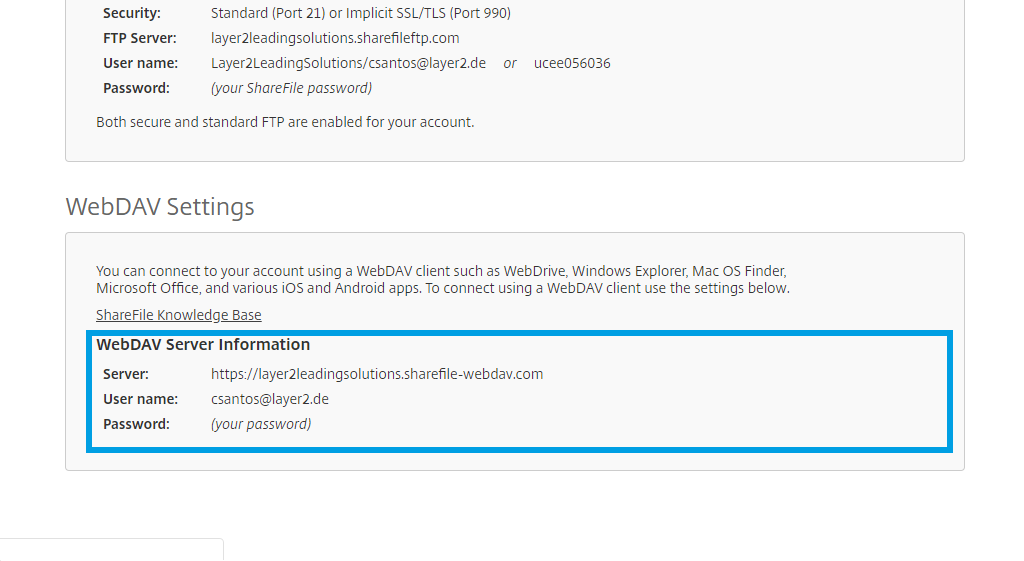Click the WebDAV Server Information heading
Screen dimensions: 1024x561
click(203, 345)
